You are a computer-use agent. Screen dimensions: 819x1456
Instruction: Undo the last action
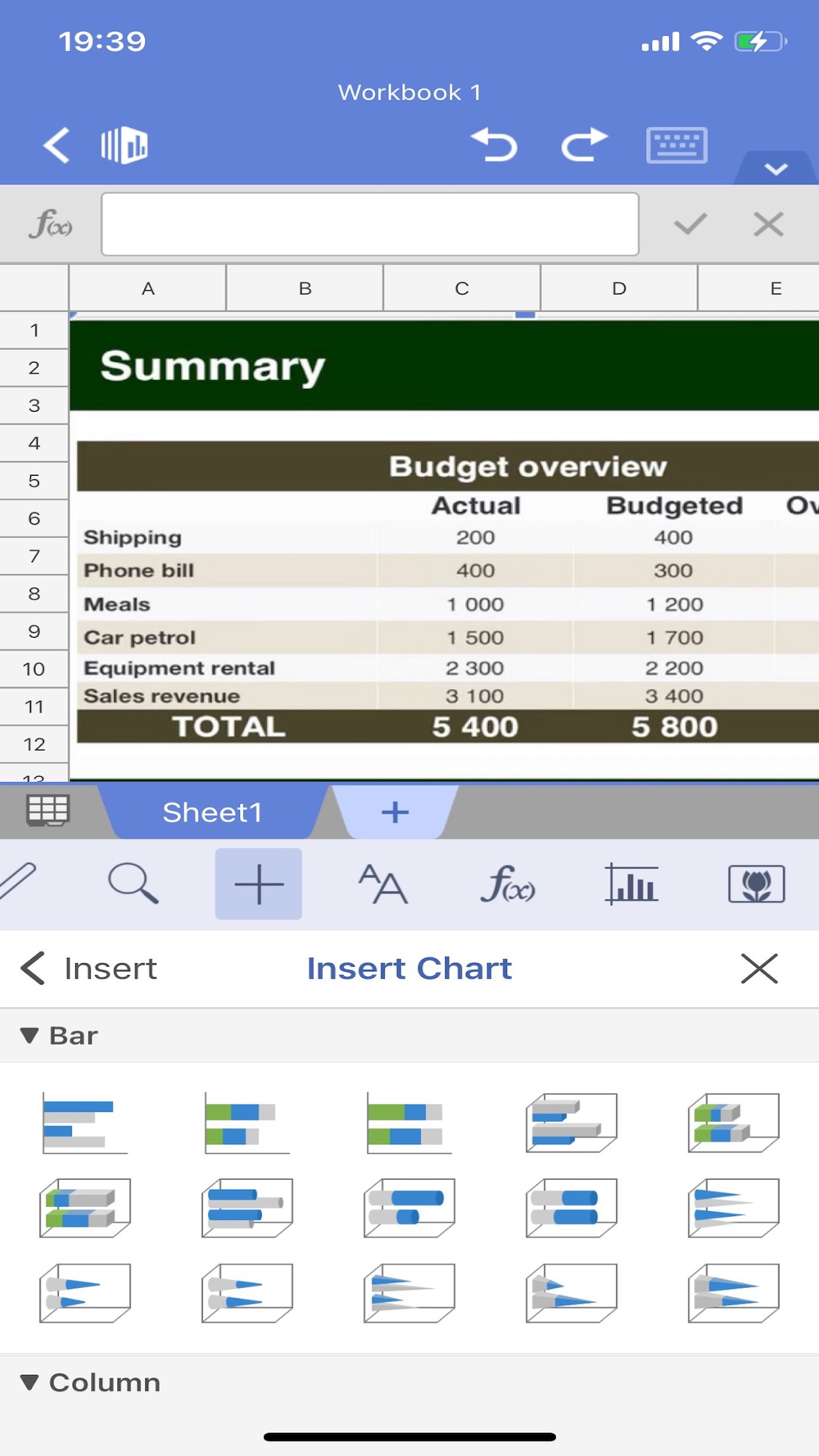click(x=495, y=145)
